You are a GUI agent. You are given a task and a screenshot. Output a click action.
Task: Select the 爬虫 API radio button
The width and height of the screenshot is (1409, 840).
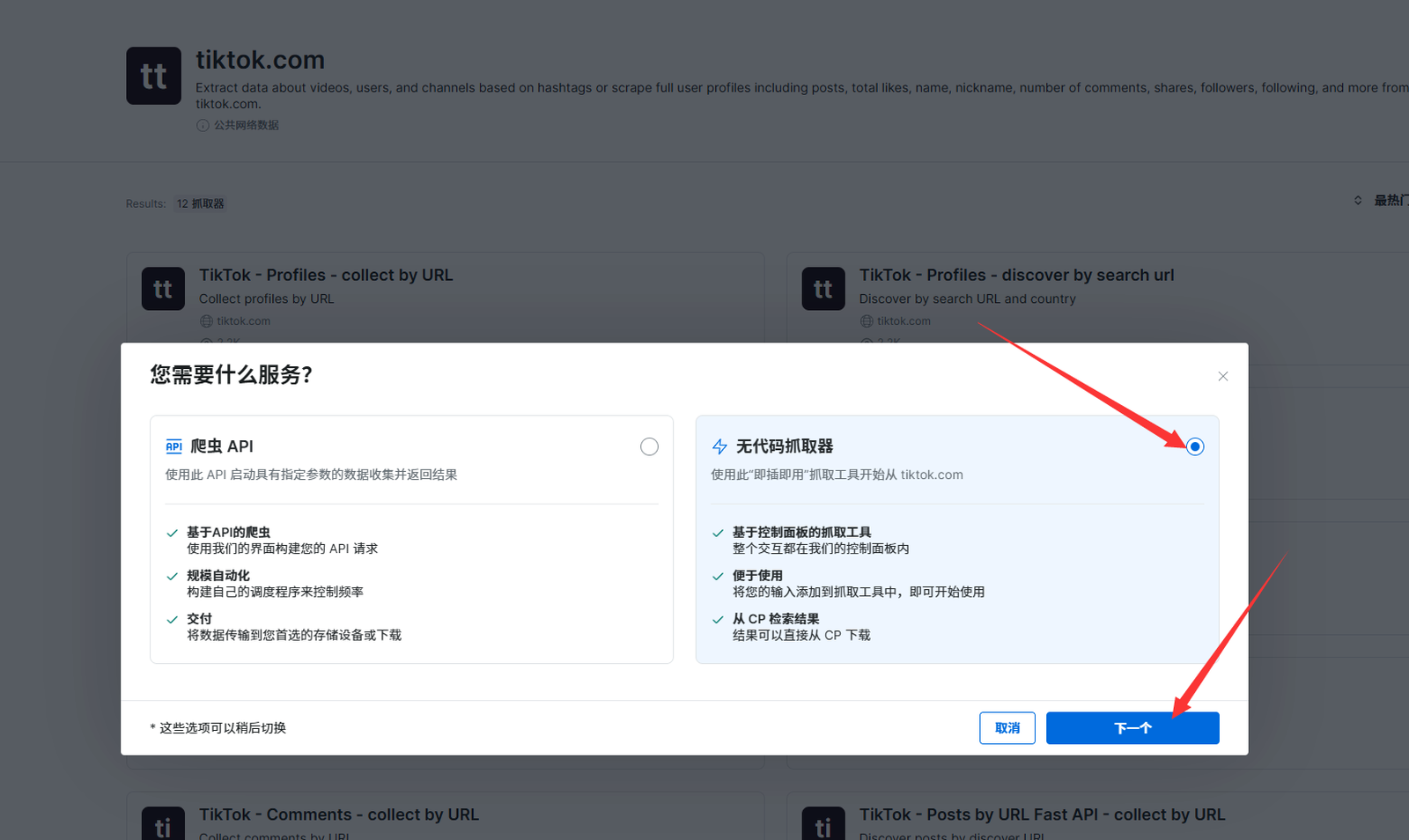coord(649,446)
